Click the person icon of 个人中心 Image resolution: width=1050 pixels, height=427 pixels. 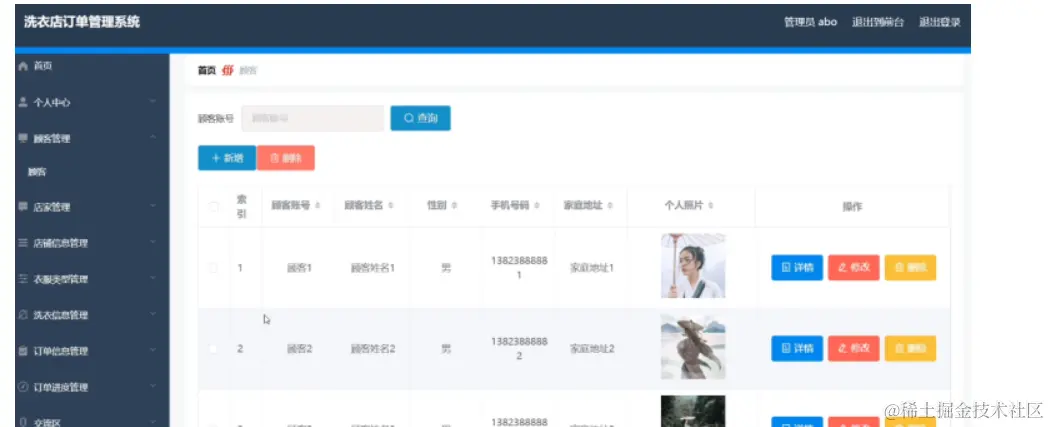[23, 102]
